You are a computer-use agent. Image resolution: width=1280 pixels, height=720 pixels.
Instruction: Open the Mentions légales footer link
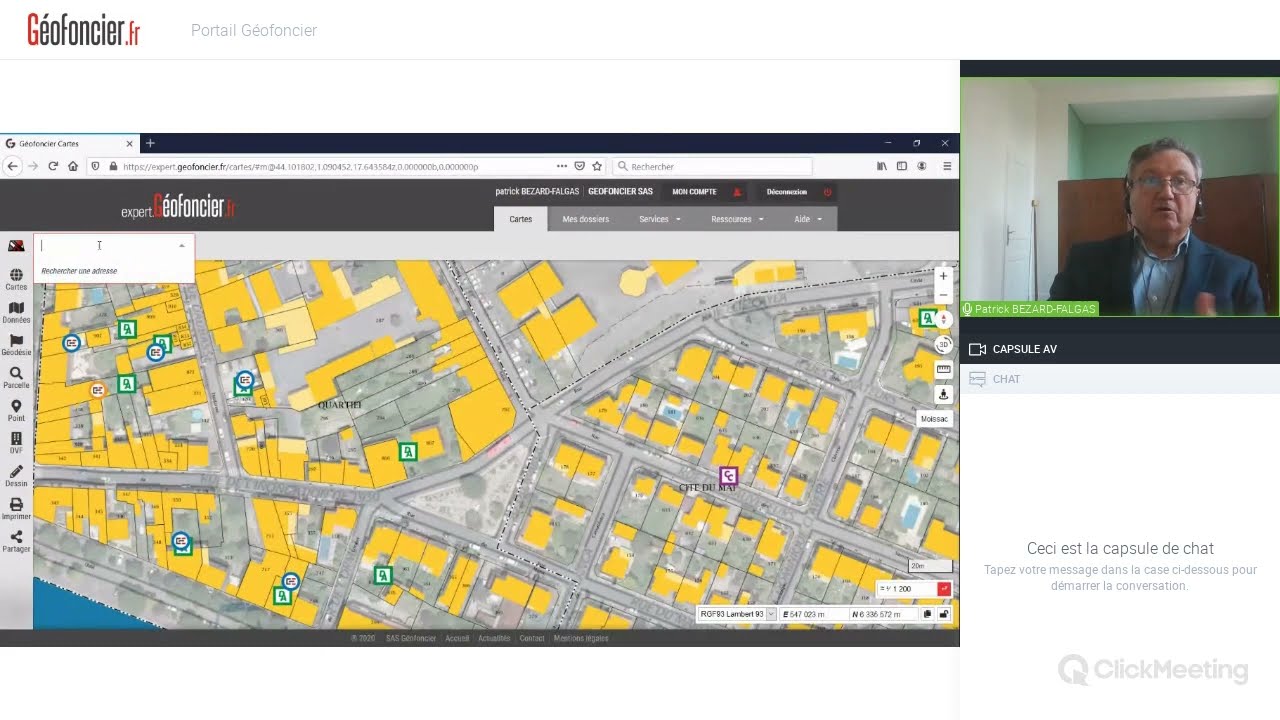click(581, 638)
